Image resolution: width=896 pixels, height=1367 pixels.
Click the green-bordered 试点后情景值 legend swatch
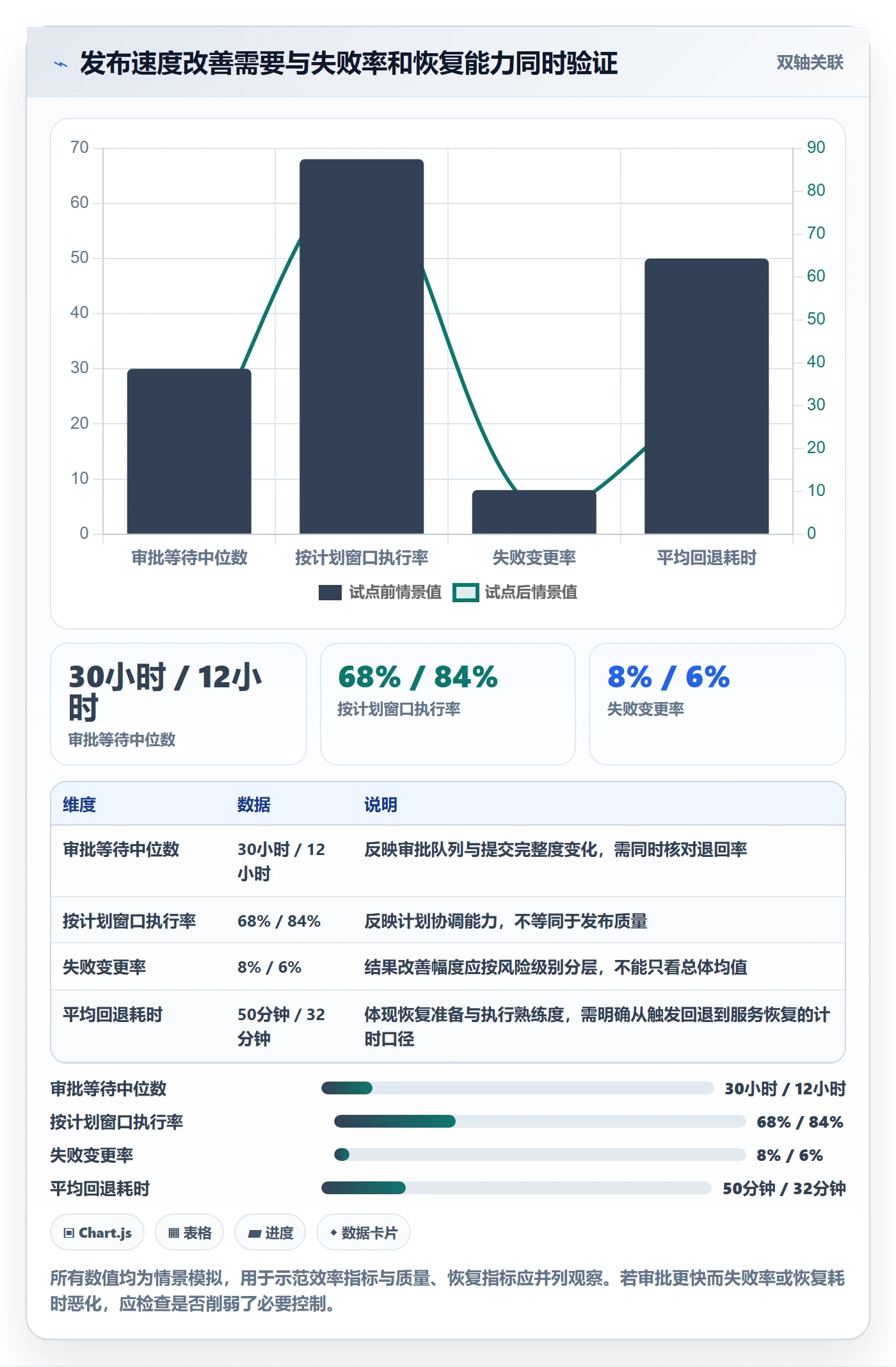tap(465, 593)
